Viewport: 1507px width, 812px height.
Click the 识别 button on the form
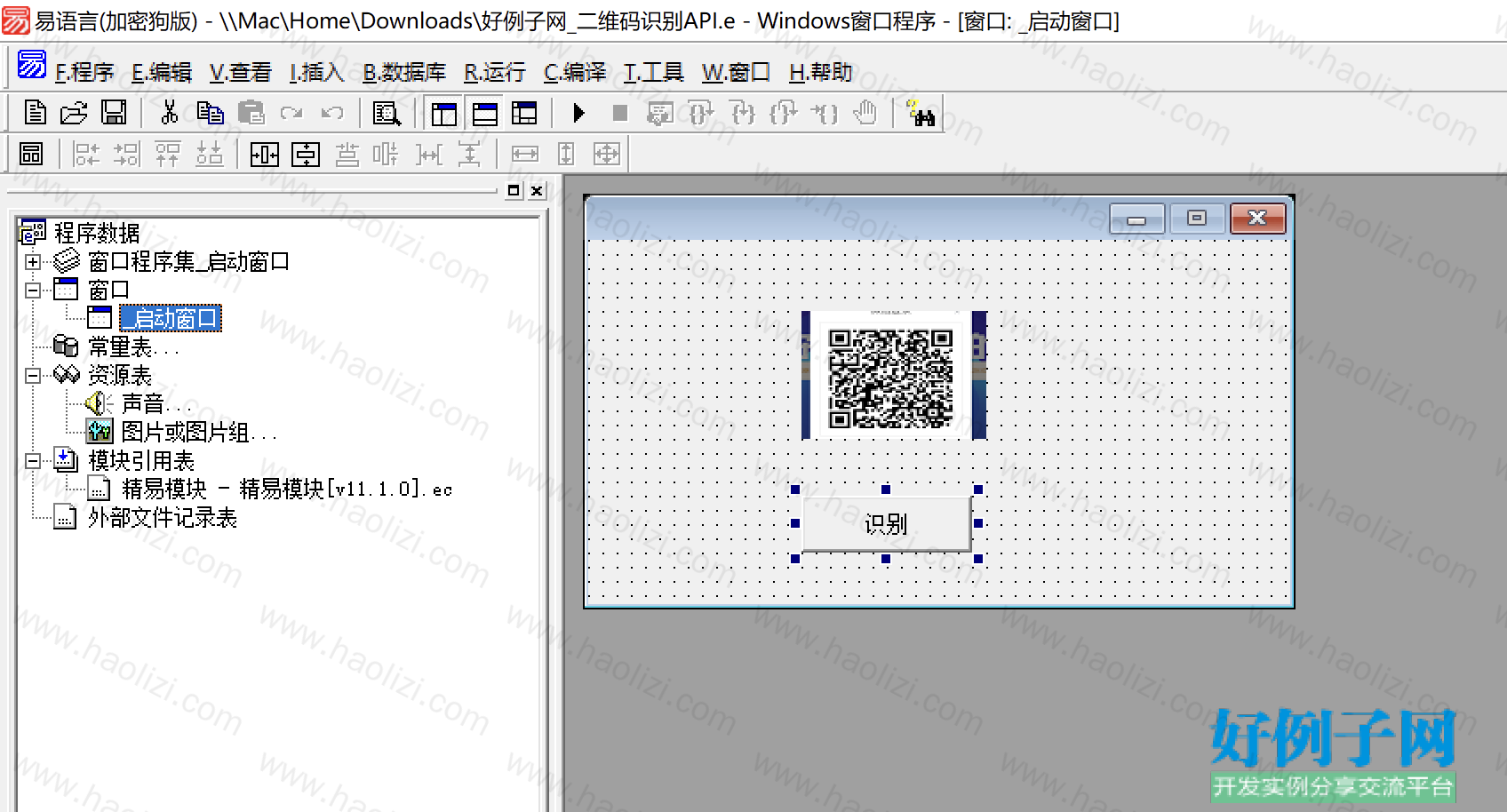tap(886, 524)
